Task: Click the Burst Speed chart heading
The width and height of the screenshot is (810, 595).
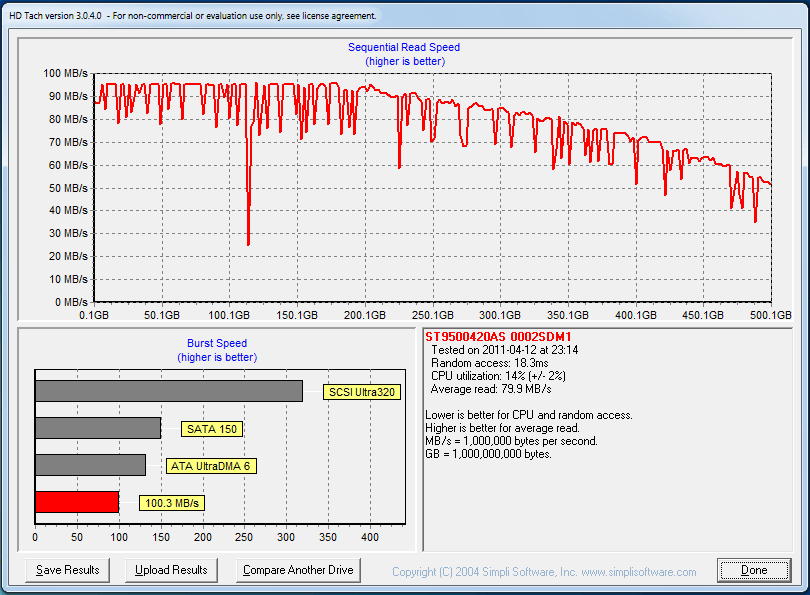Action: click(217, 343)
